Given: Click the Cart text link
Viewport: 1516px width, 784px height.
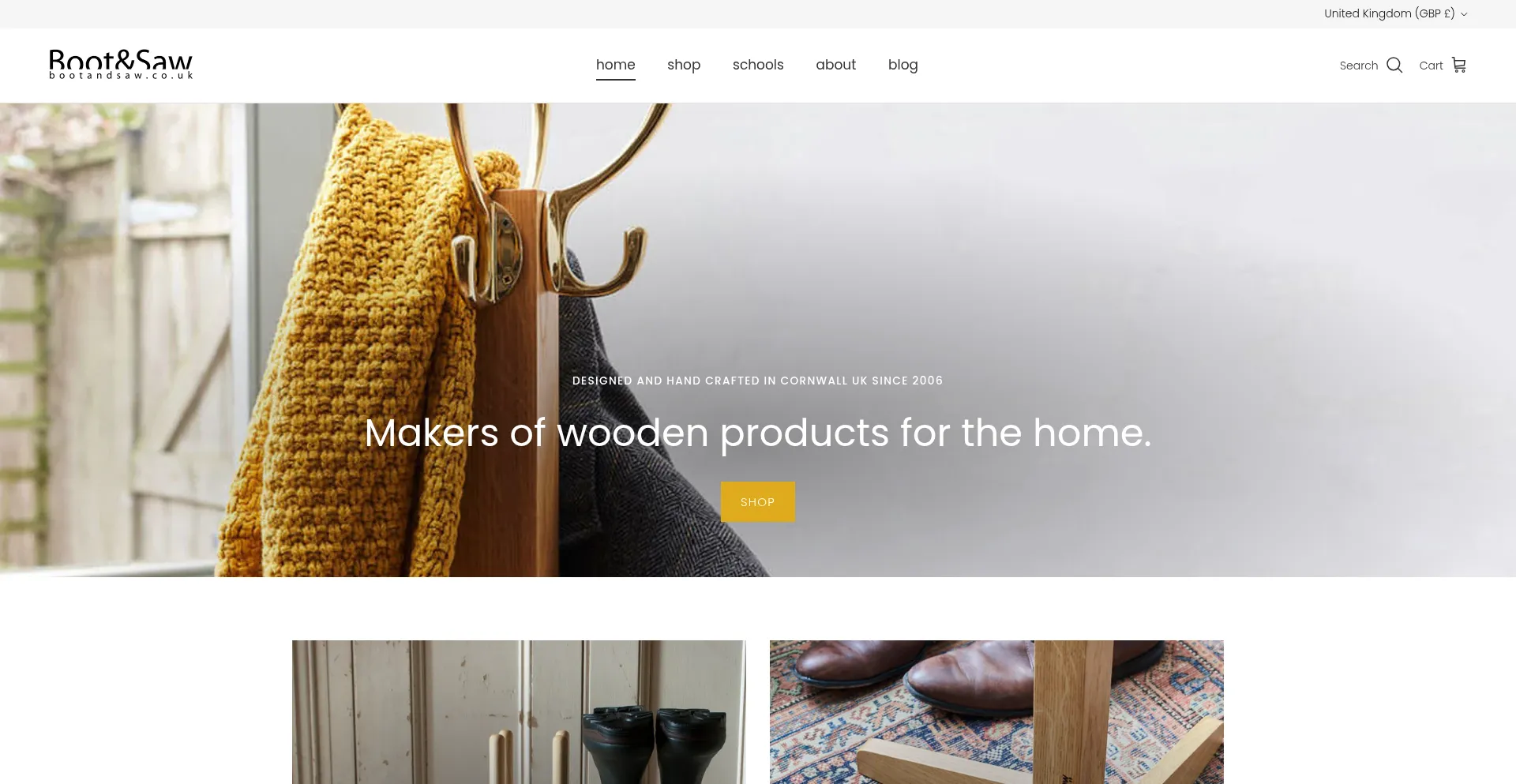Looking at the screenshot, I should (1431, 66).
